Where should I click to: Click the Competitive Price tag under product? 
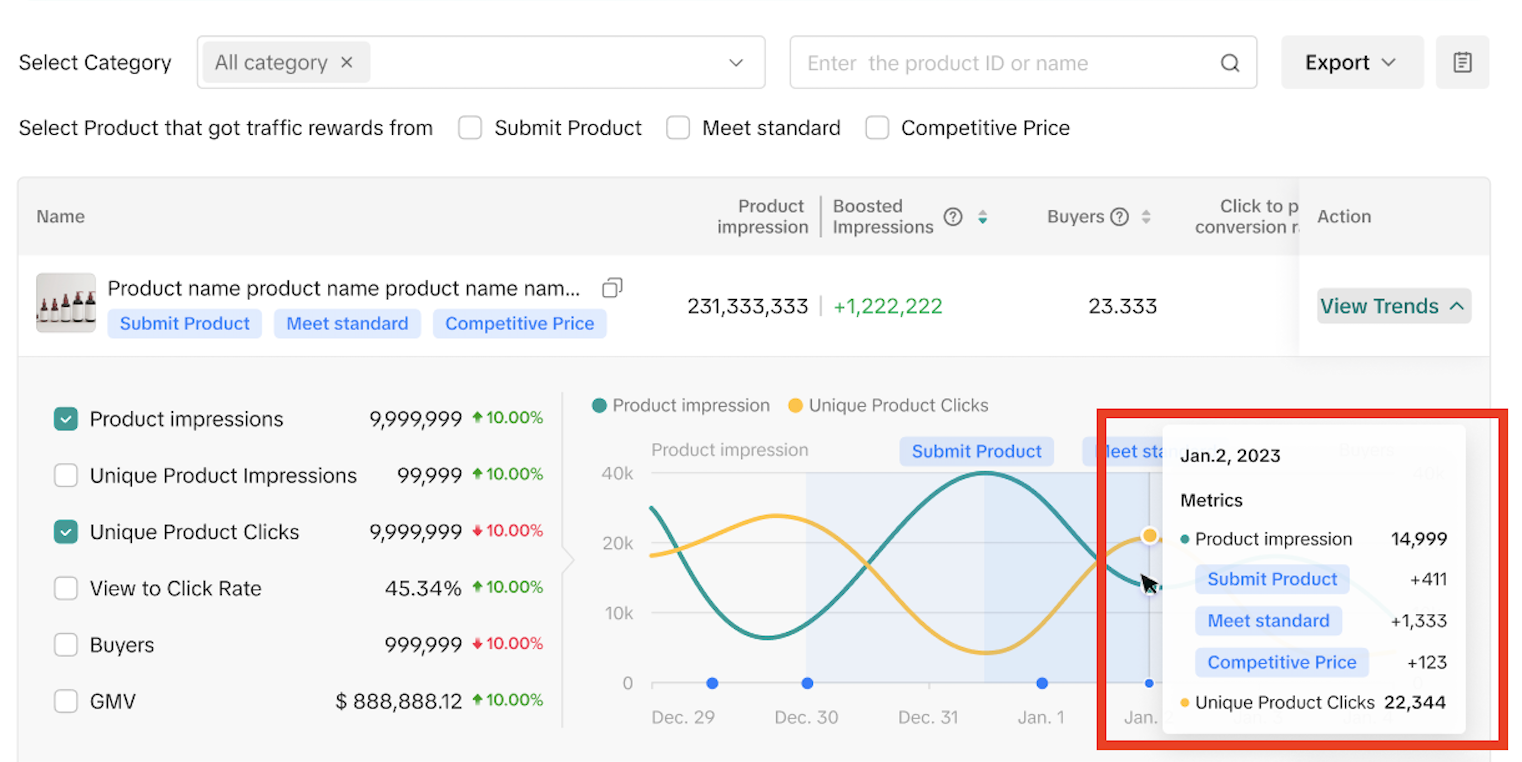519,324
